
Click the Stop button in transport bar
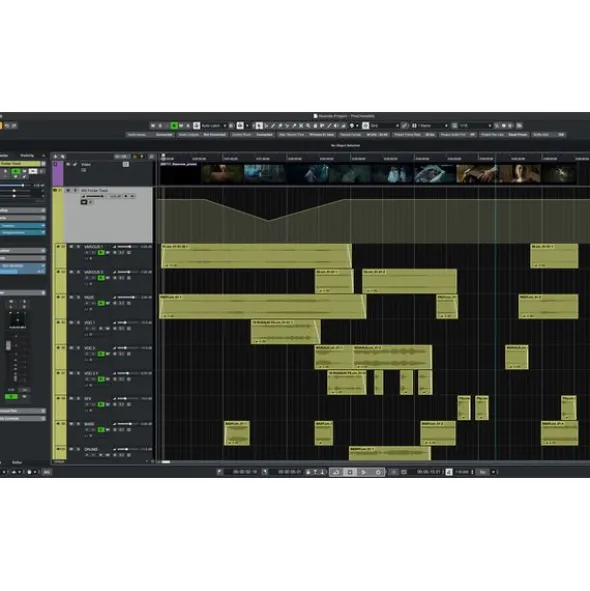tap(350, 472)
